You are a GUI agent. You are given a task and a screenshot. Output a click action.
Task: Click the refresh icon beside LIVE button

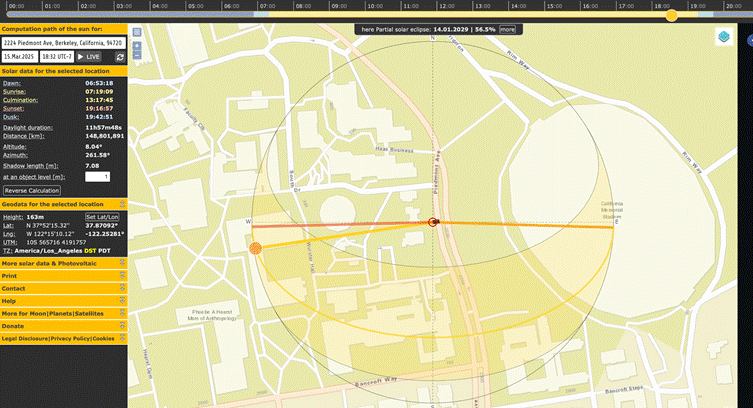click(120, 58)
